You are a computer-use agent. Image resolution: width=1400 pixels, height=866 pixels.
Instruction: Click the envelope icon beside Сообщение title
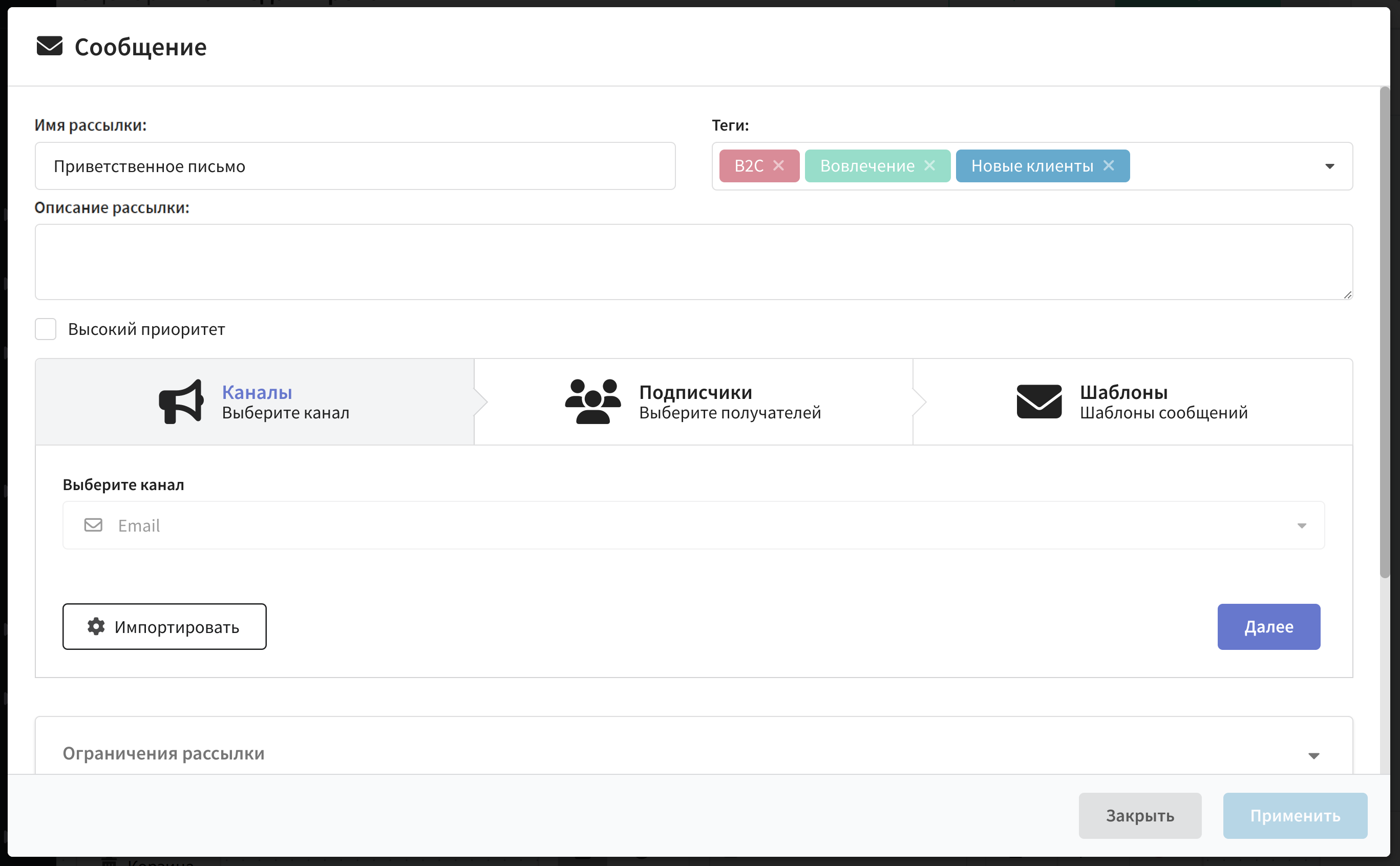pyautogui.click(x=49, y=47)
